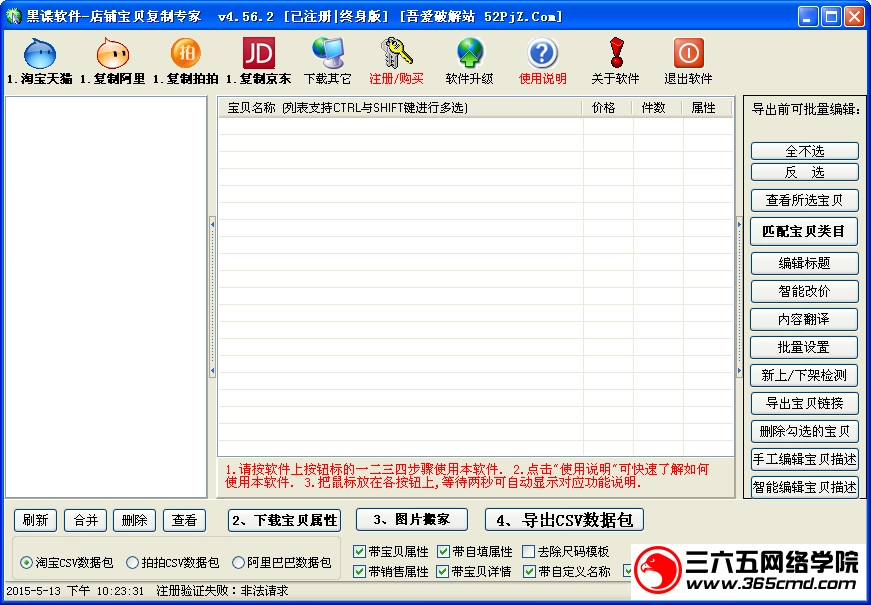Open 下载其它 downloads tool
871x605 pixels.
pos(328,60)
